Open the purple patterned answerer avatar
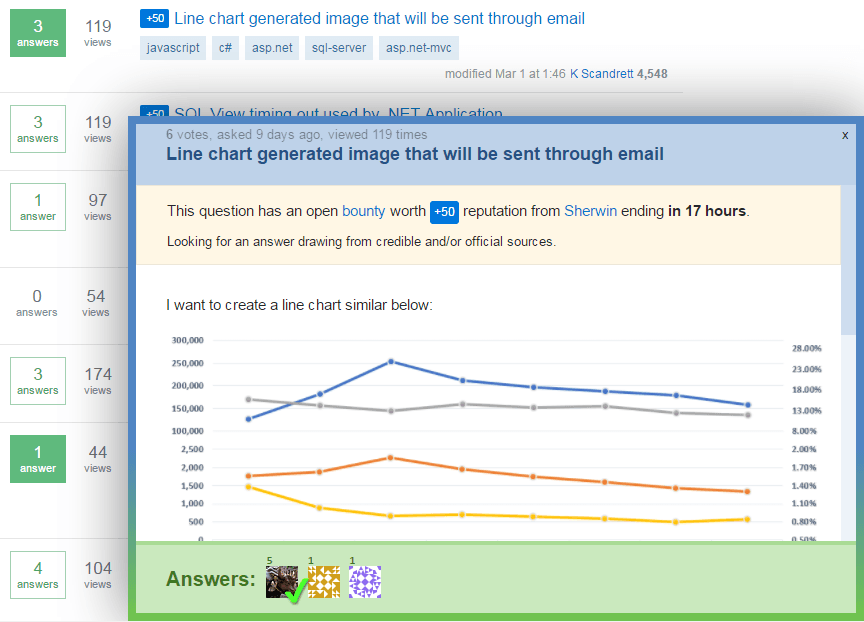Image resolution: width=864 pixels, height=622 pixels. 365,581
